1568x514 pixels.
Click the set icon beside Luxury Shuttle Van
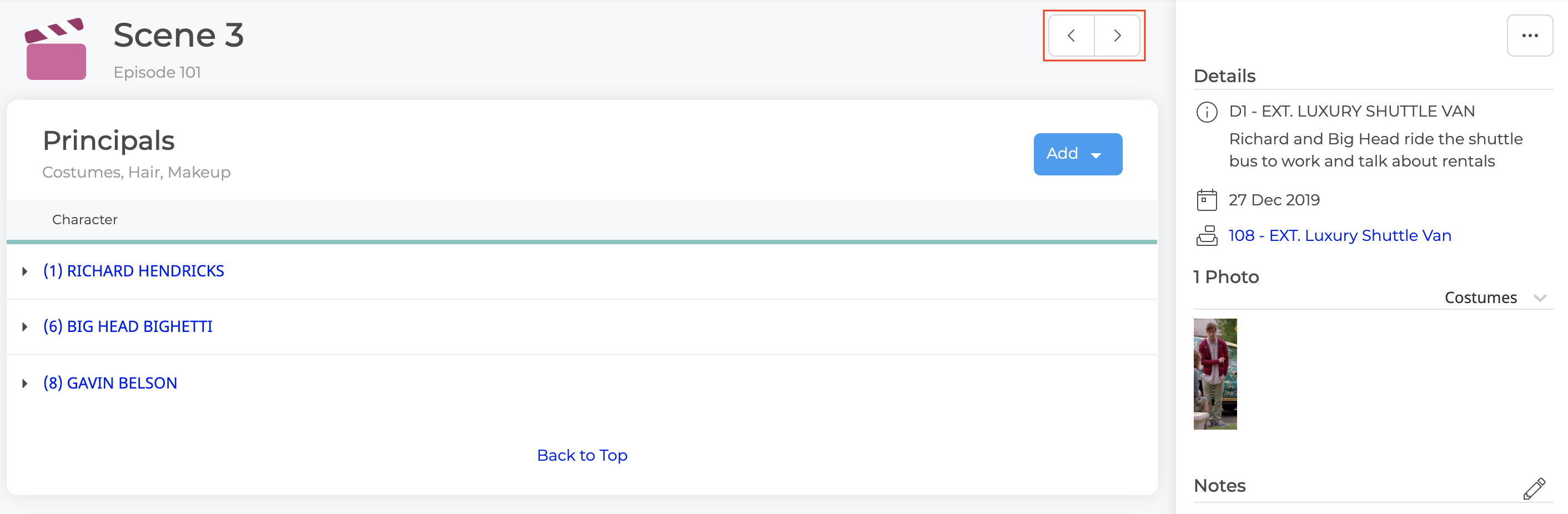click(x=1207, y=235)
